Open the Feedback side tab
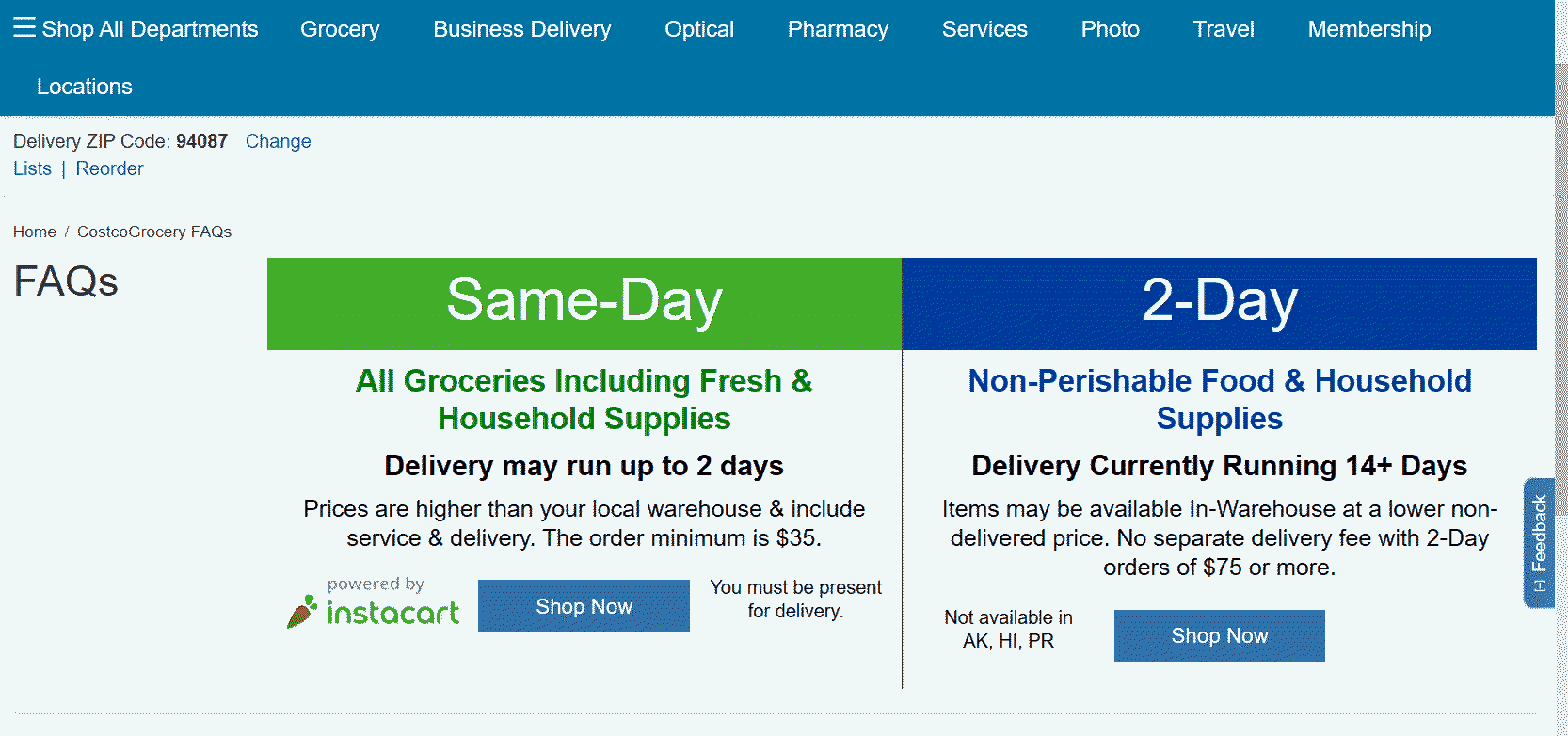The width and height of the screenshot is (1568, 736). click(x=1539, y=542)
